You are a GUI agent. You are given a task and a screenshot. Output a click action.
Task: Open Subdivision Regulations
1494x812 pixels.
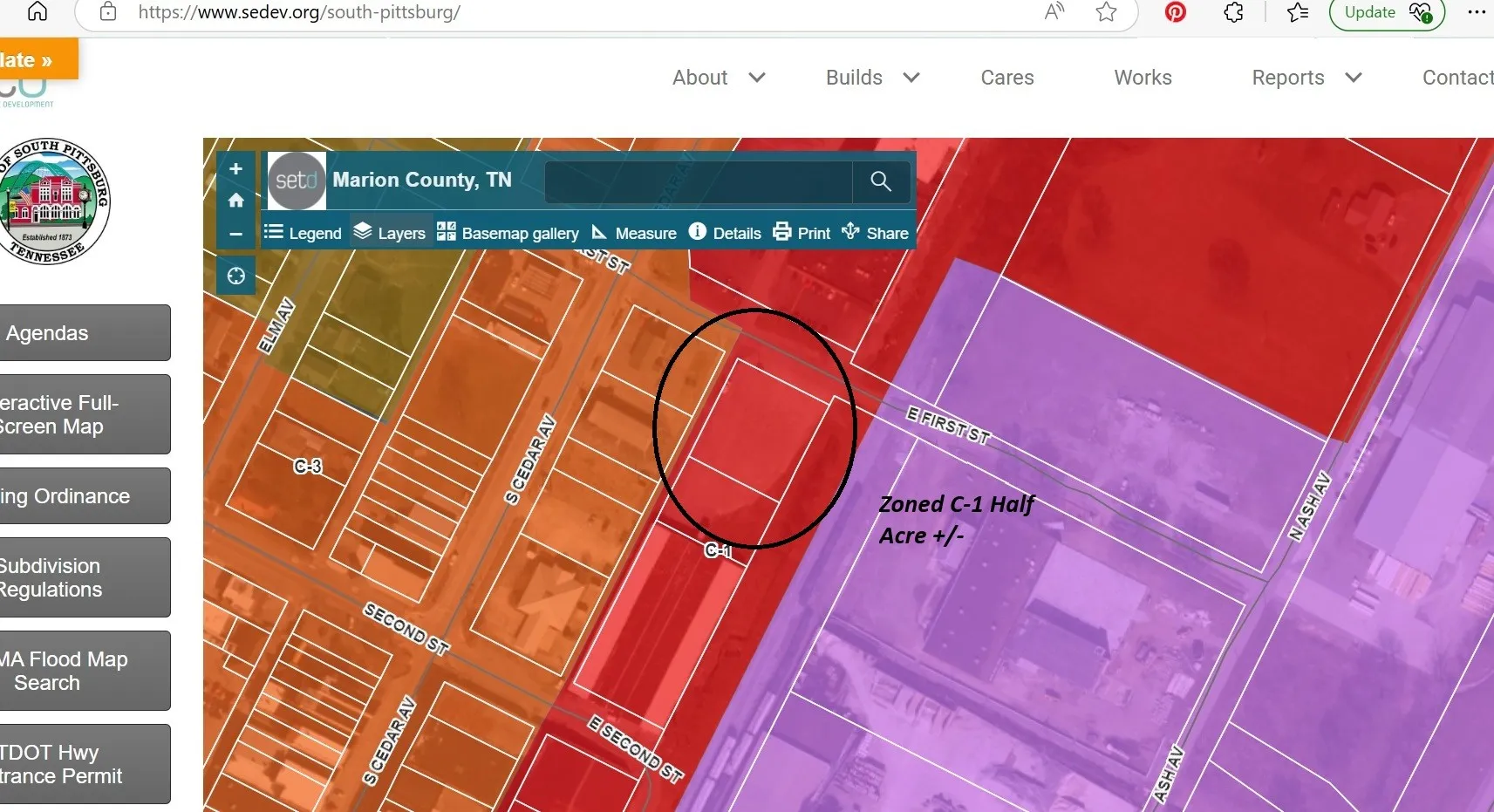(x=85, y=577)
